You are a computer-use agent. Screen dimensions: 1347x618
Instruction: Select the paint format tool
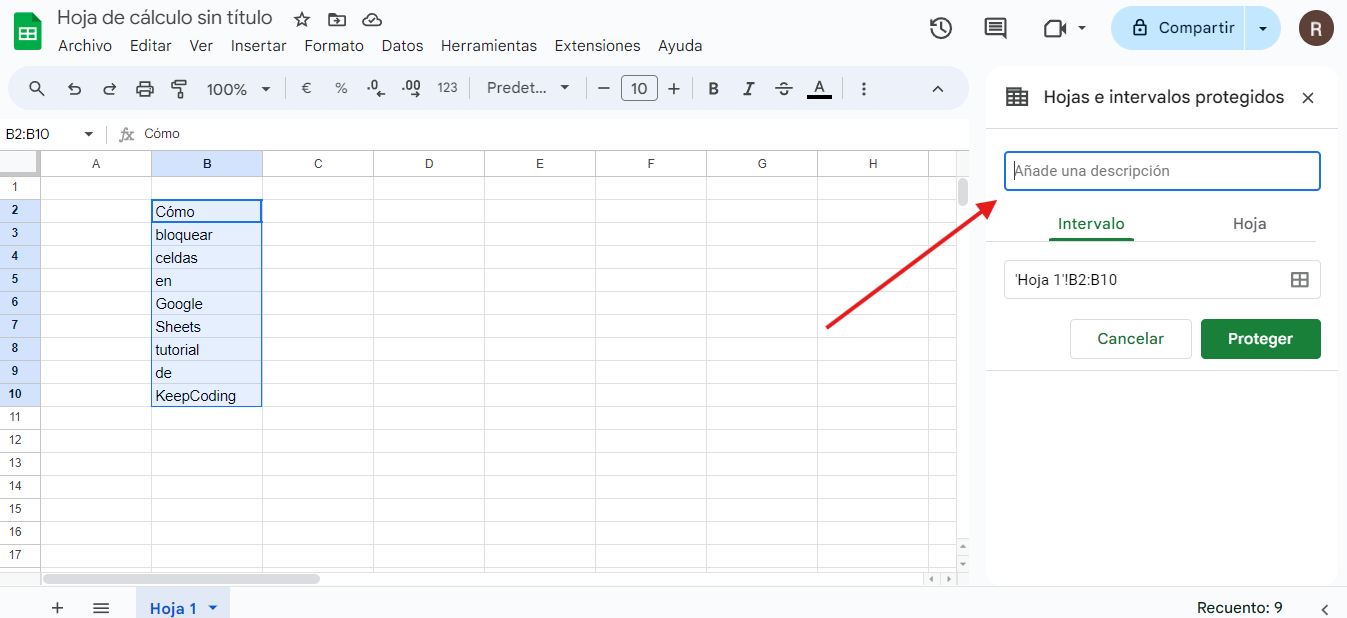[179, 88]
